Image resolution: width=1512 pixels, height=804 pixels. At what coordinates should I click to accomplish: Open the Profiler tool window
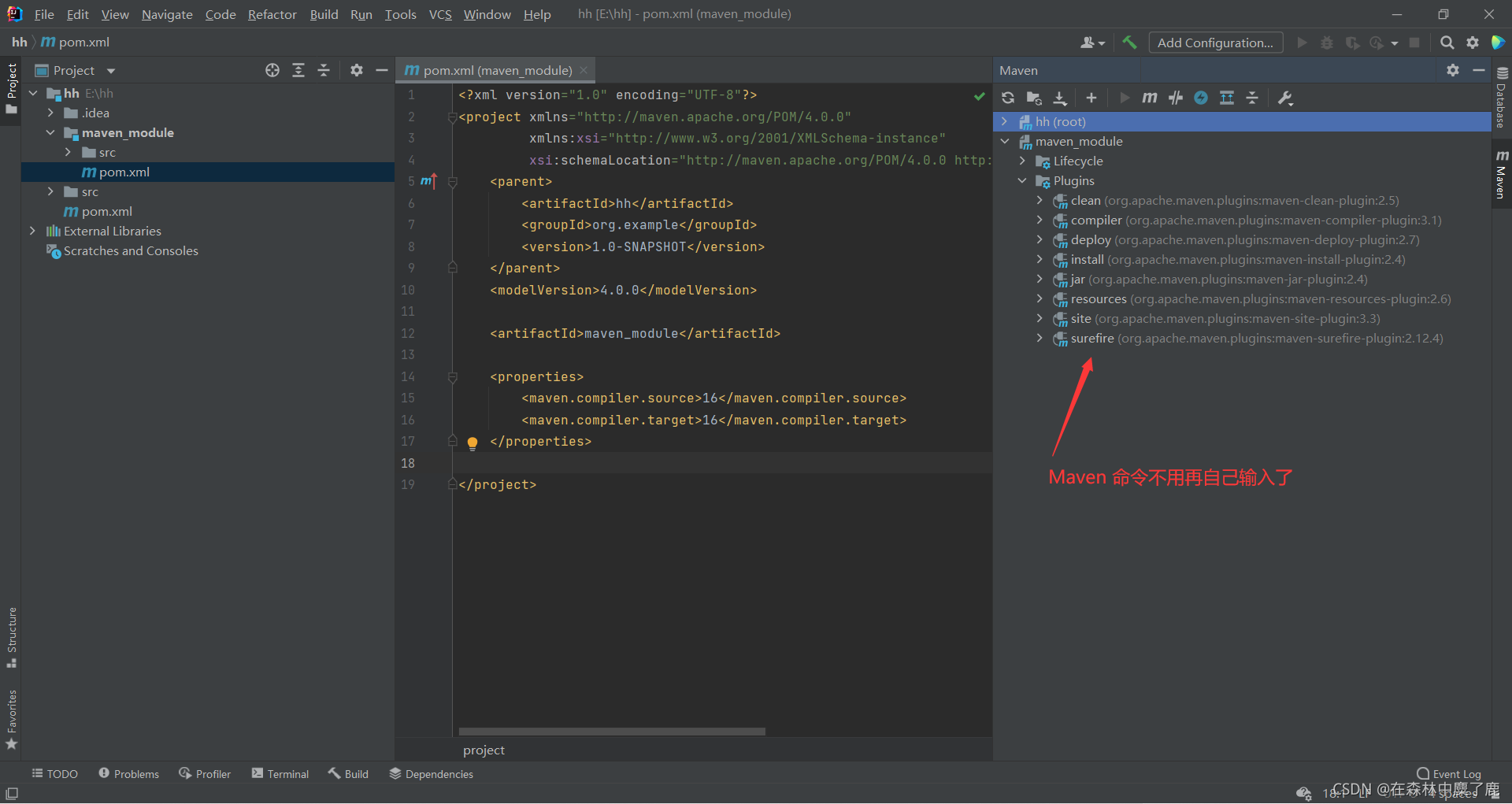[205, 774]
